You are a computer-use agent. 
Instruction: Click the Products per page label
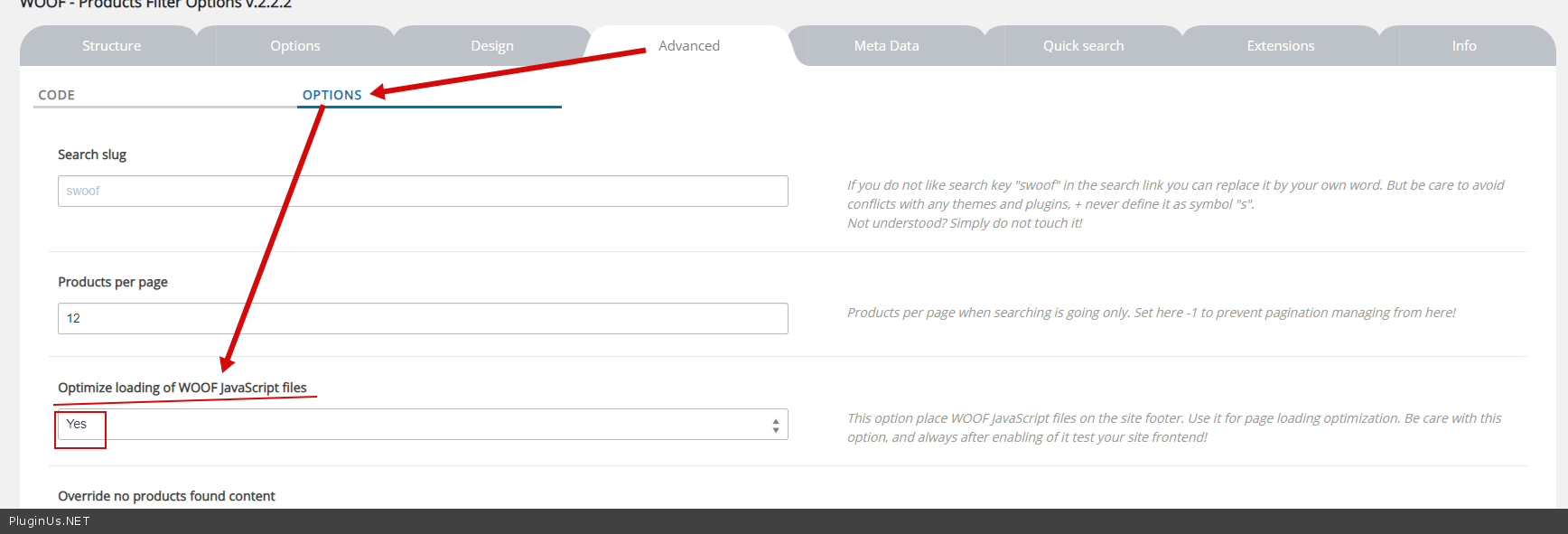coord(113,282)
